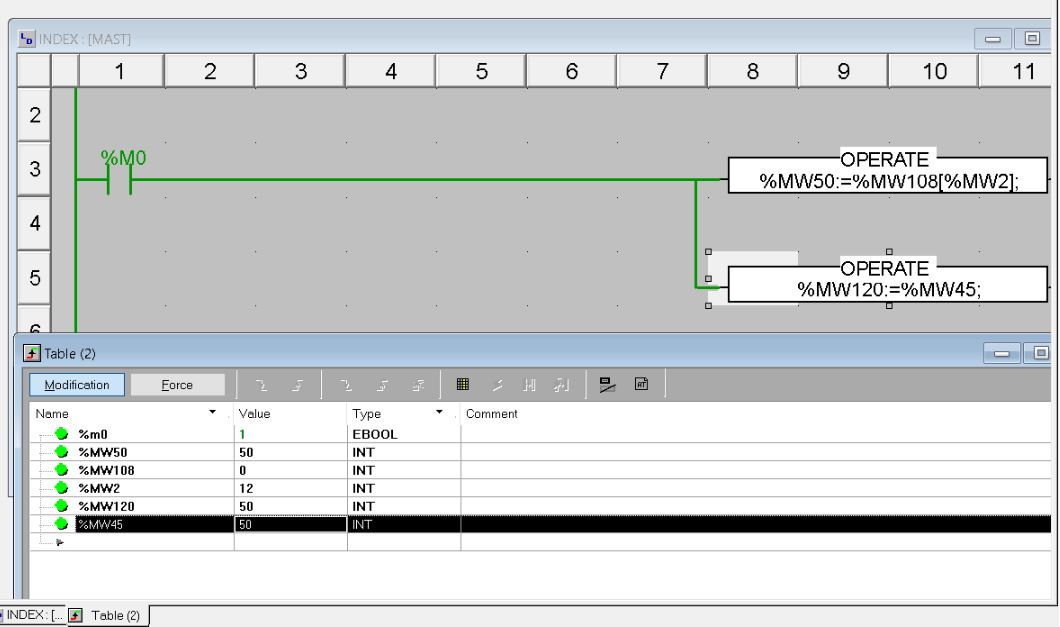Click the Set to 1 modification icon
This screenshot has width=1060, height=627.
click(297, 385)
